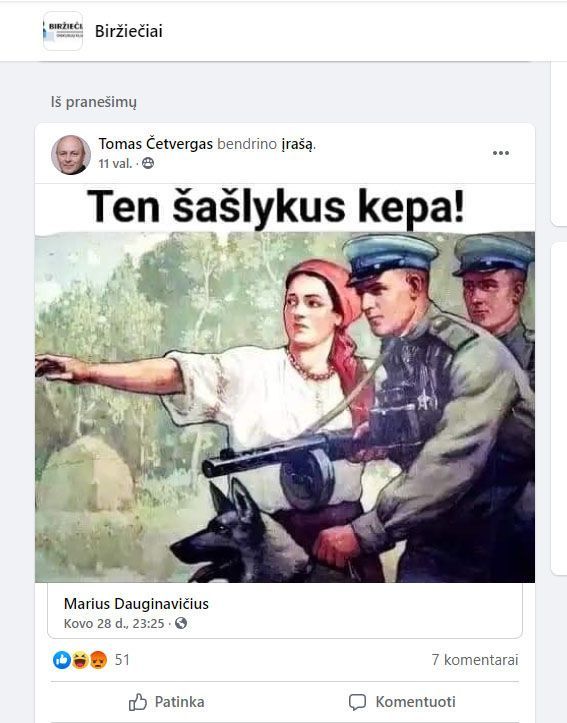
Task: Click the public globe audience icon
Action: pyautogui.click(x=181, y=623)
